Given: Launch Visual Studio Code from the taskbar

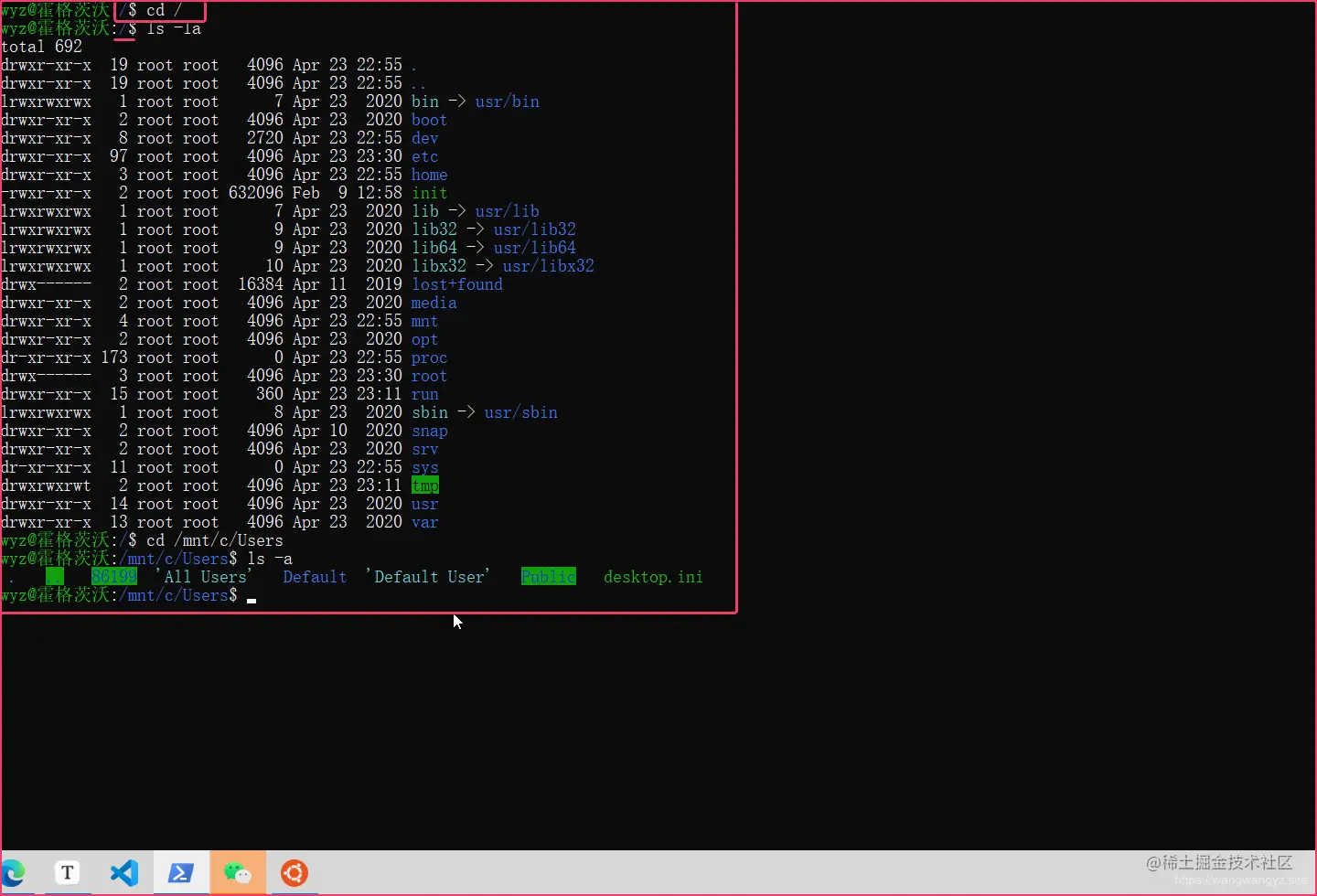Looking at the screenshot, I should click(123, 873).
